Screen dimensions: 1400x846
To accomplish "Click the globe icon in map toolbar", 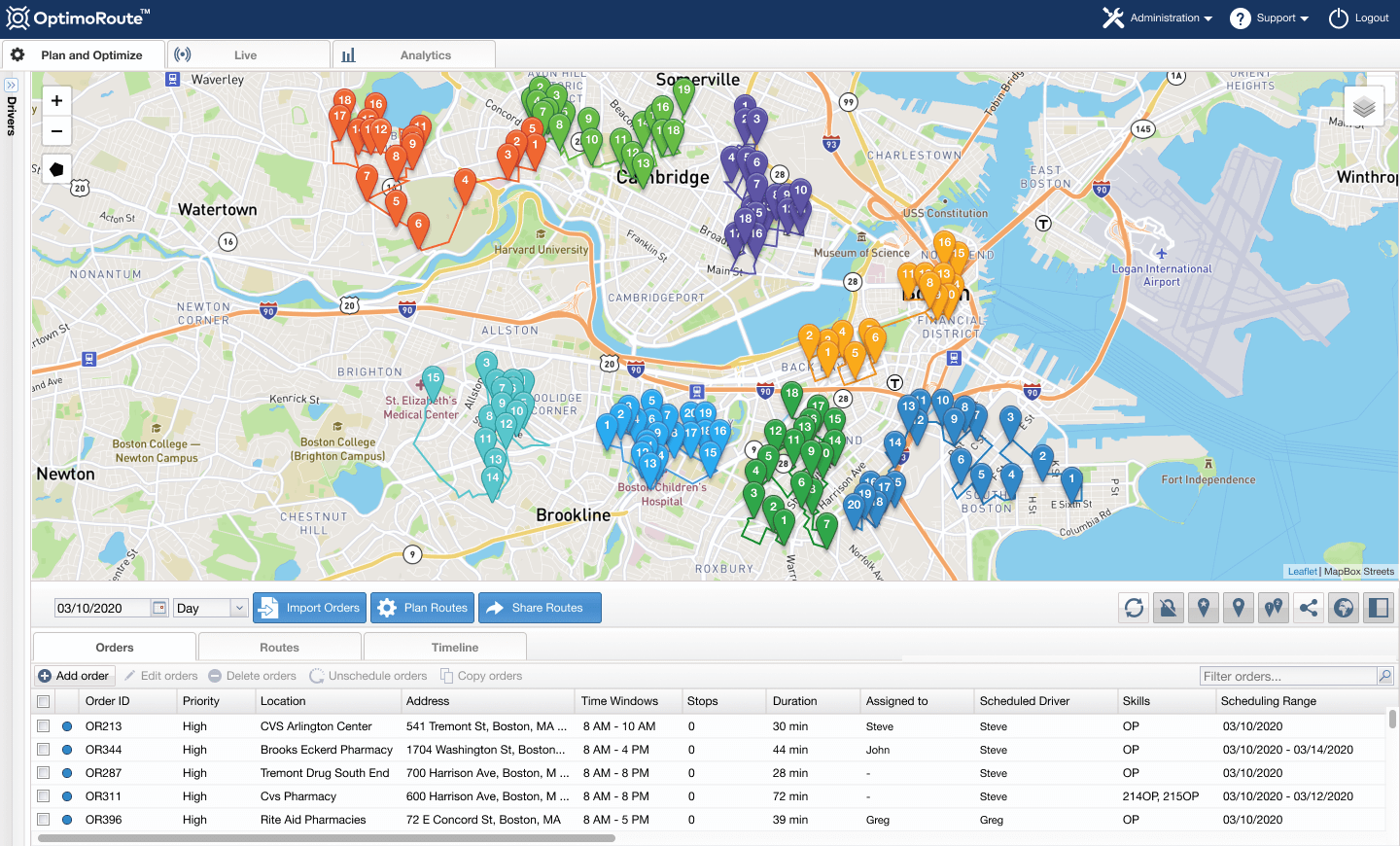I will 1344,608.
